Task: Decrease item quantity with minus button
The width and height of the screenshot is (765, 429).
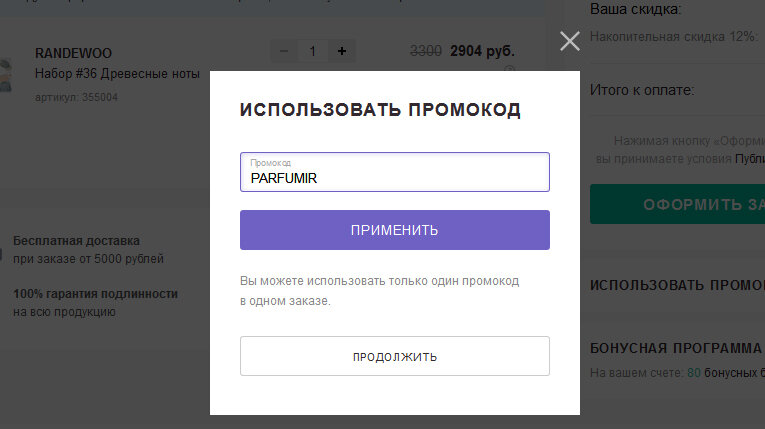Action: click(x=284, y=51)
